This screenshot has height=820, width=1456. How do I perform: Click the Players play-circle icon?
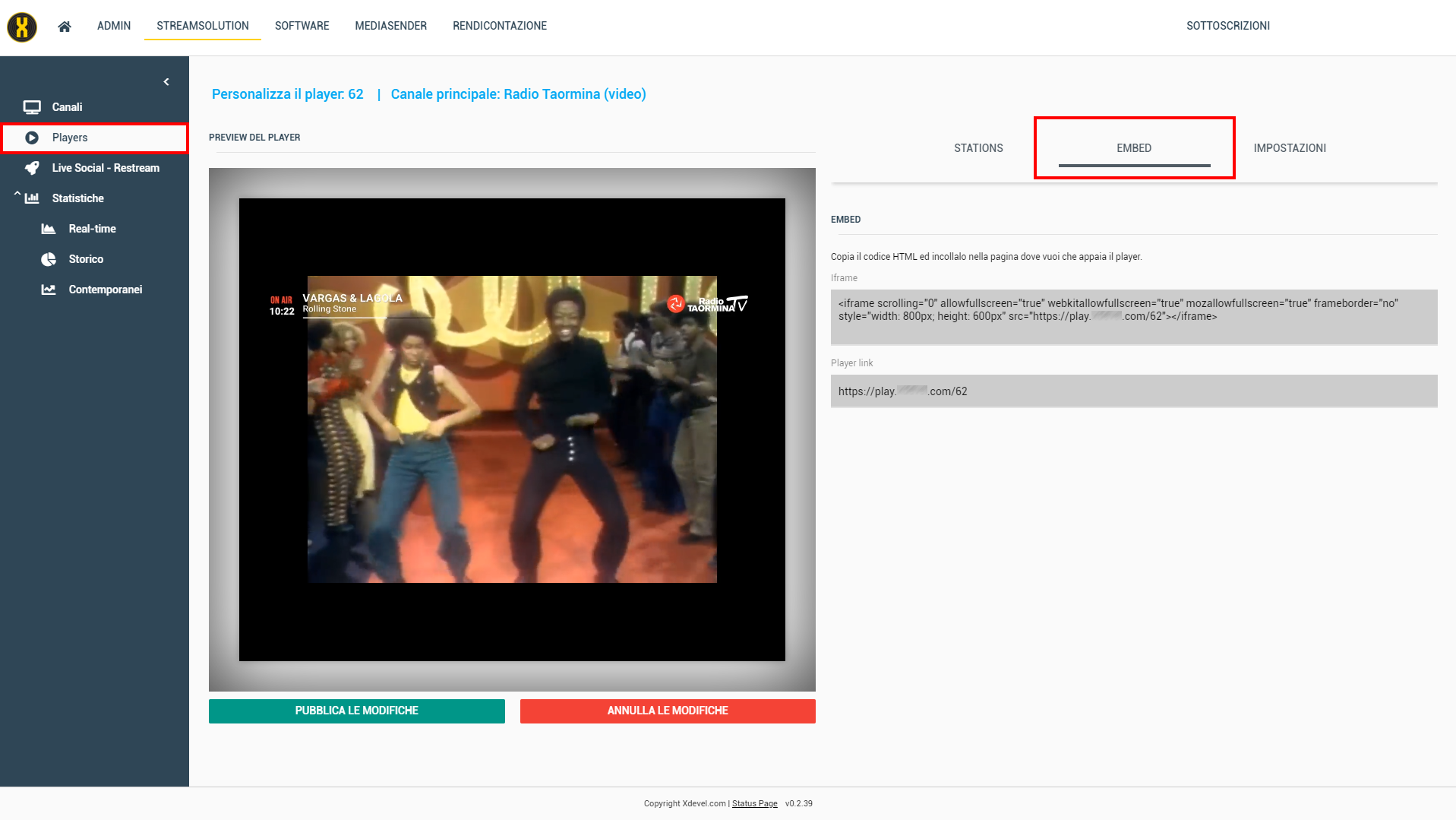point(32,138)
